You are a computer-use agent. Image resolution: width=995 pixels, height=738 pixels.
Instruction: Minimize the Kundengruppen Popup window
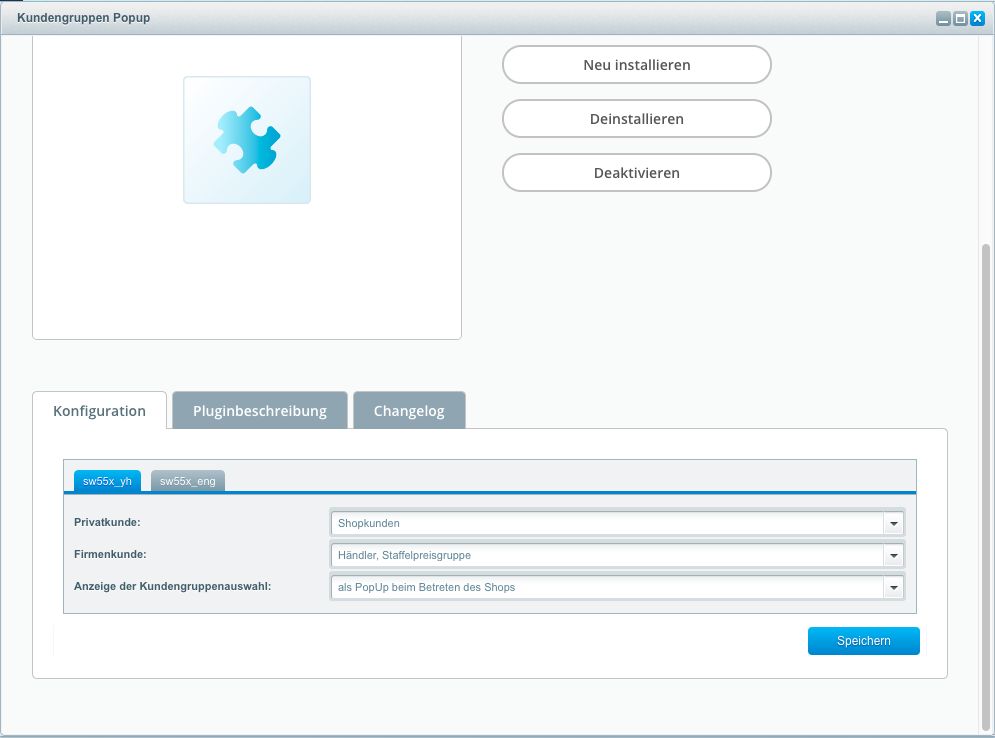click(x=943, y=18)
